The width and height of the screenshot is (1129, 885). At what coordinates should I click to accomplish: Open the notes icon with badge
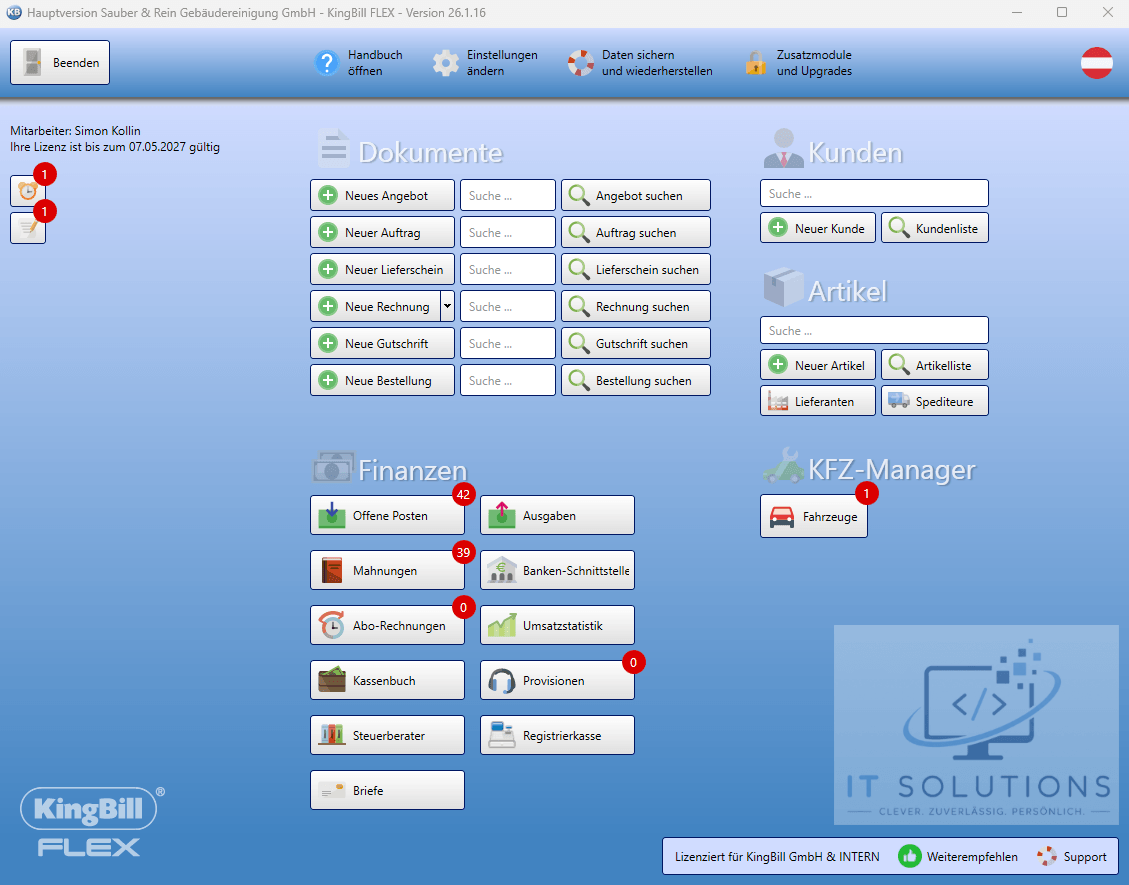click(x=28, y=228)
